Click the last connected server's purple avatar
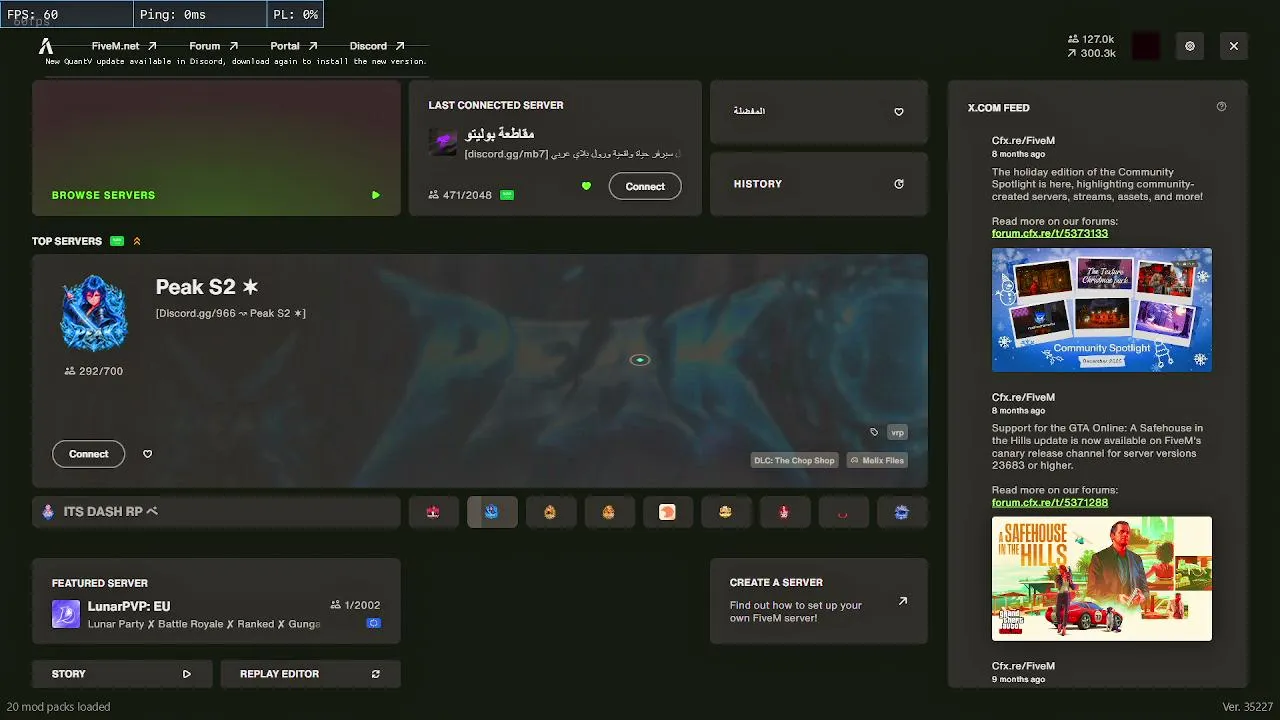This screenshot has height=720, width=1280. tap(443, 142)
